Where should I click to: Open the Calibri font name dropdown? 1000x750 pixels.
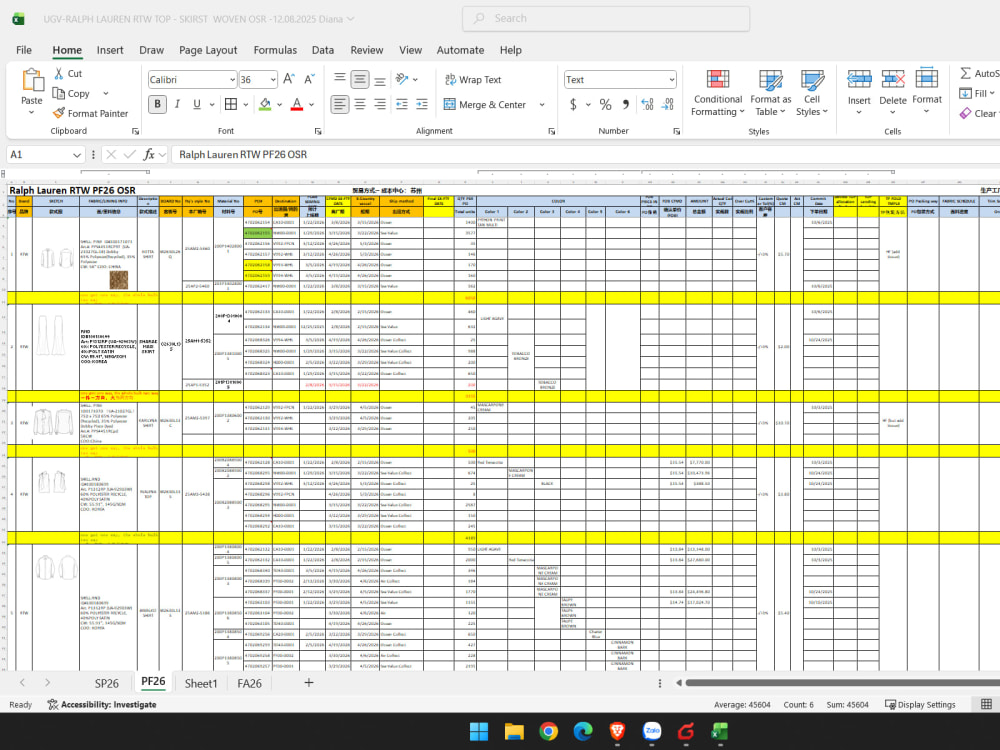pos(232,80)
